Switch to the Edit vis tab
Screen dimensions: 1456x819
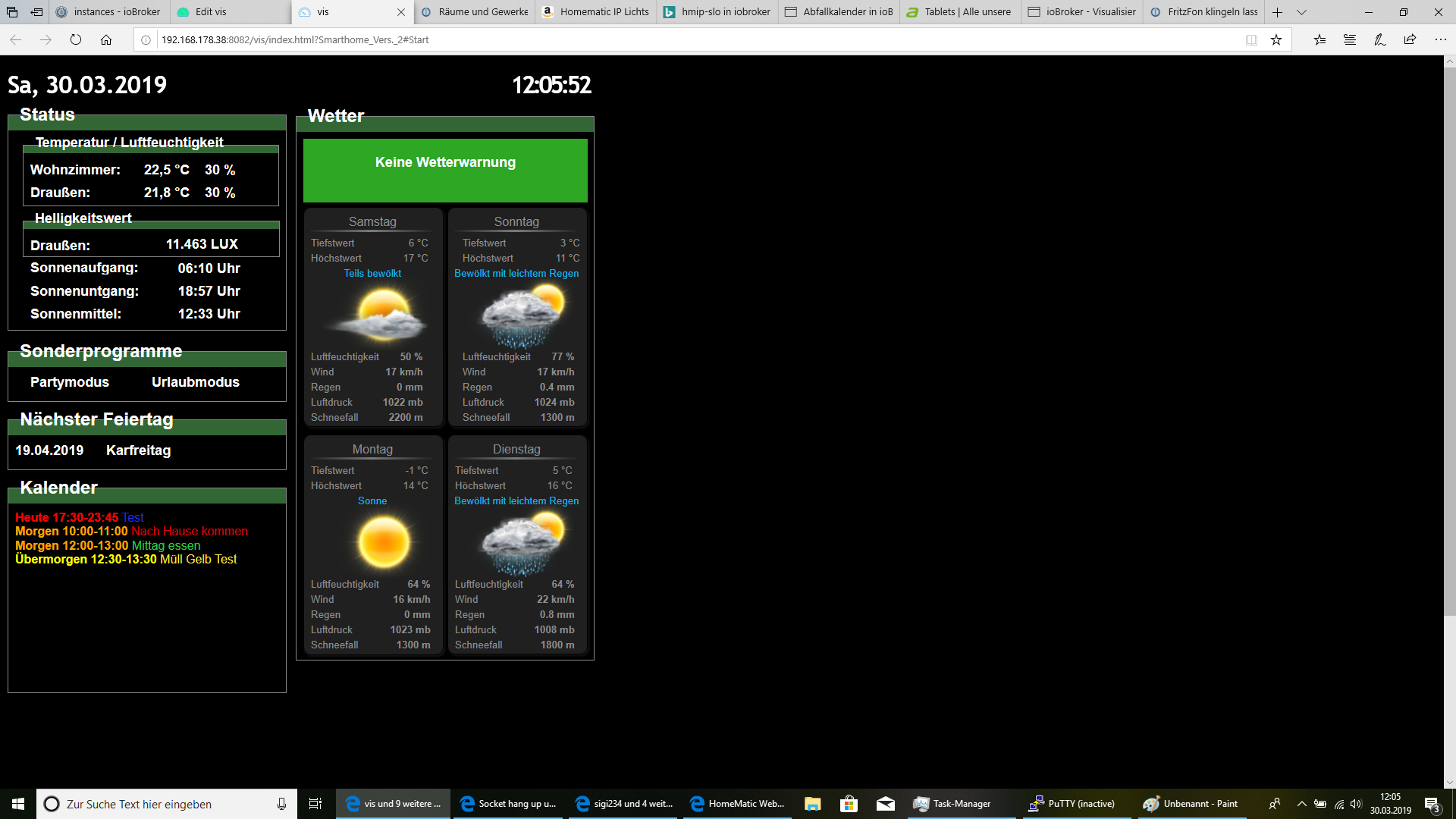211,12
